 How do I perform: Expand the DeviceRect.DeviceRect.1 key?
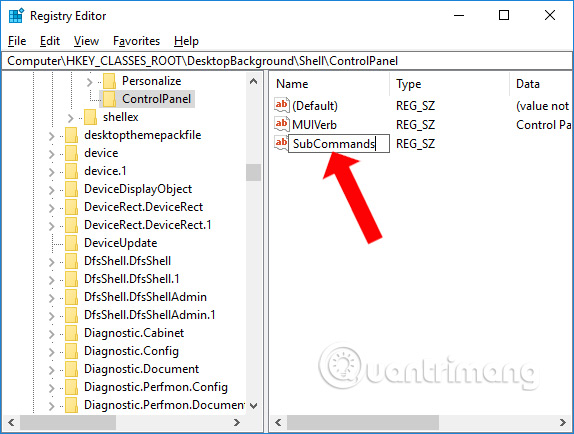click(x=52, y=226)
